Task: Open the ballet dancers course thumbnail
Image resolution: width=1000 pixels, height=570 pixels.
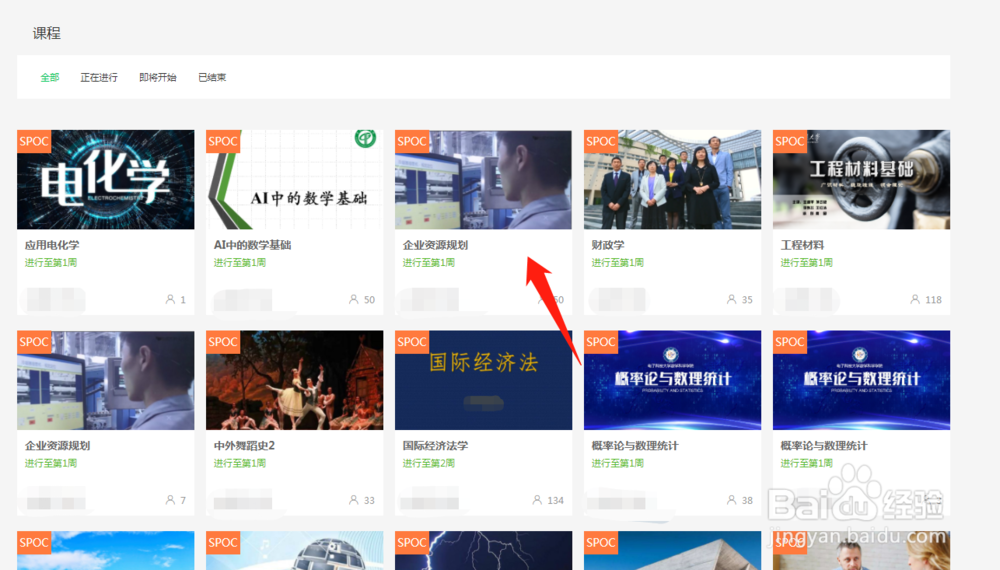Action: [295, 380]
